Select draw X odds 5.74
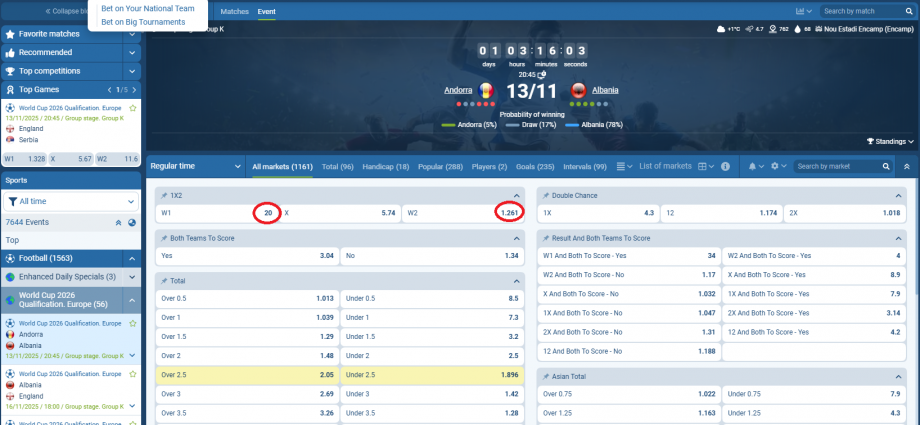The image size is (920, 425). click(x=340, y=213)
